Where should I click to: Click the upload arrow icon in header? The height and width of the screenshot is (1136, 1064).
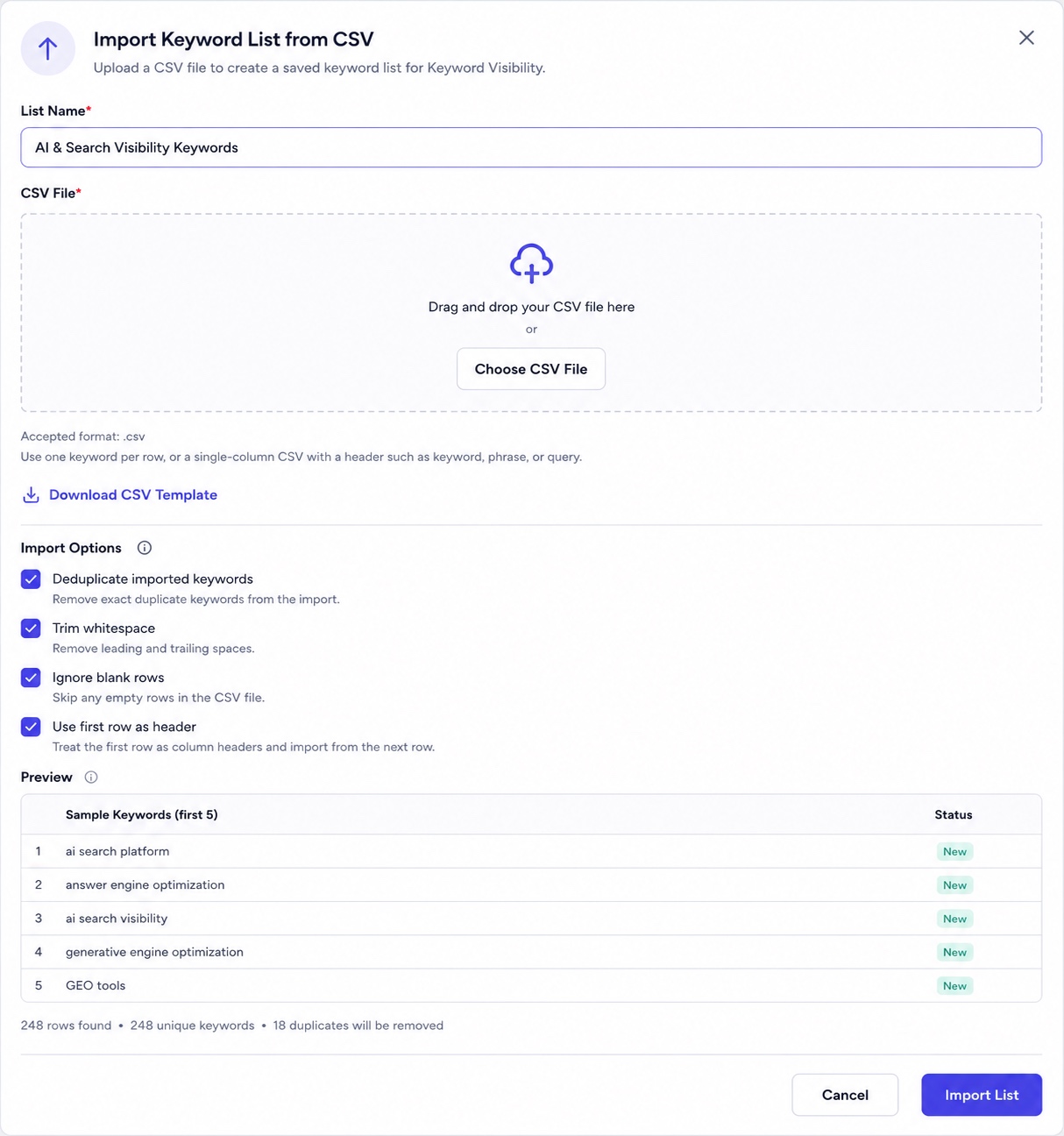click(48, 48)
